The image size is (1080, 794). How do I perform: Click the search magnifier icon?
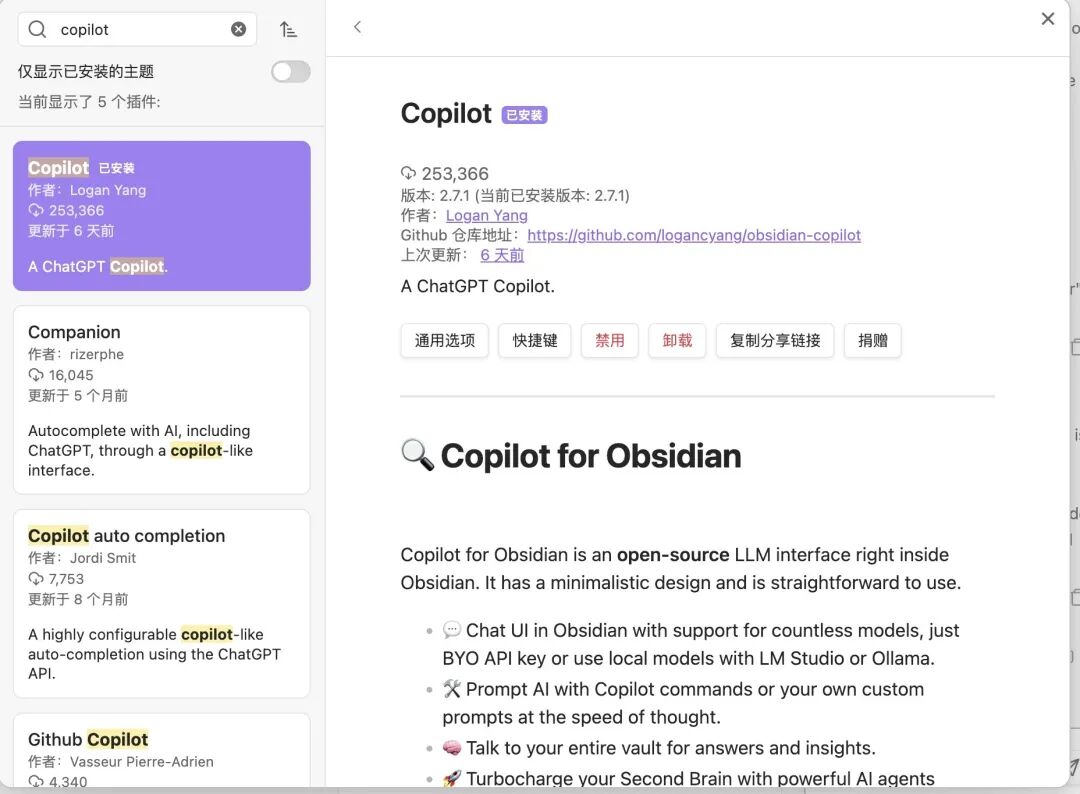[37, 29]
